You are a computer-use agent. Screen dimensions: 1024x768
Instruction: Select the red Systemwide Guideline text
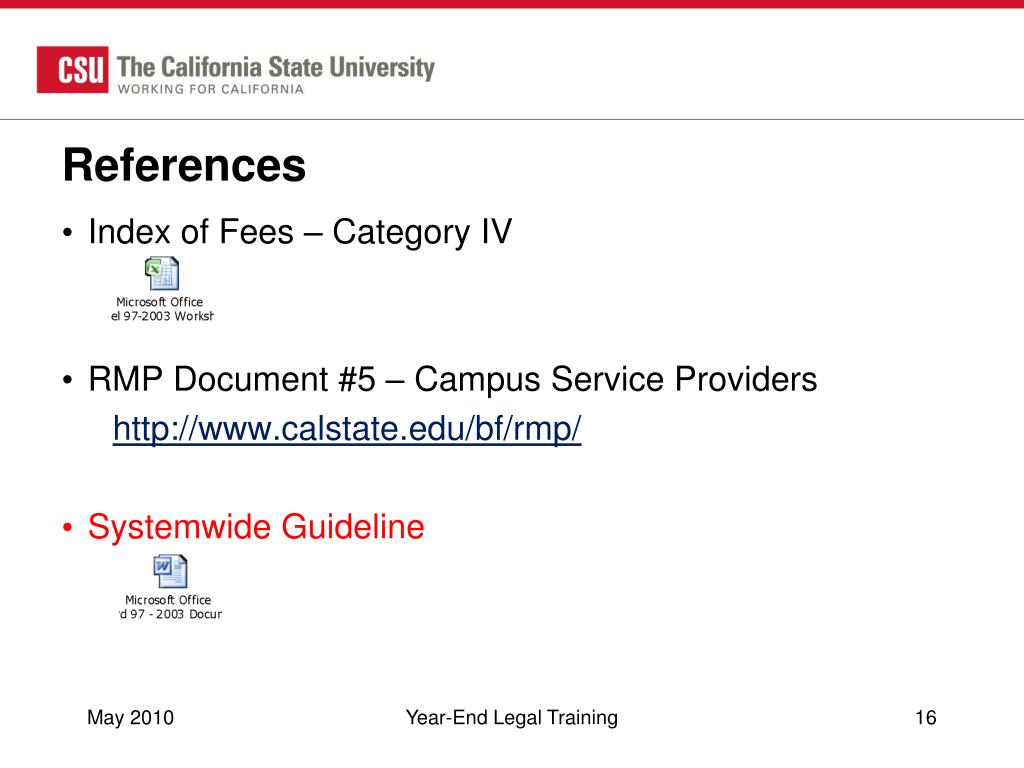256,526
